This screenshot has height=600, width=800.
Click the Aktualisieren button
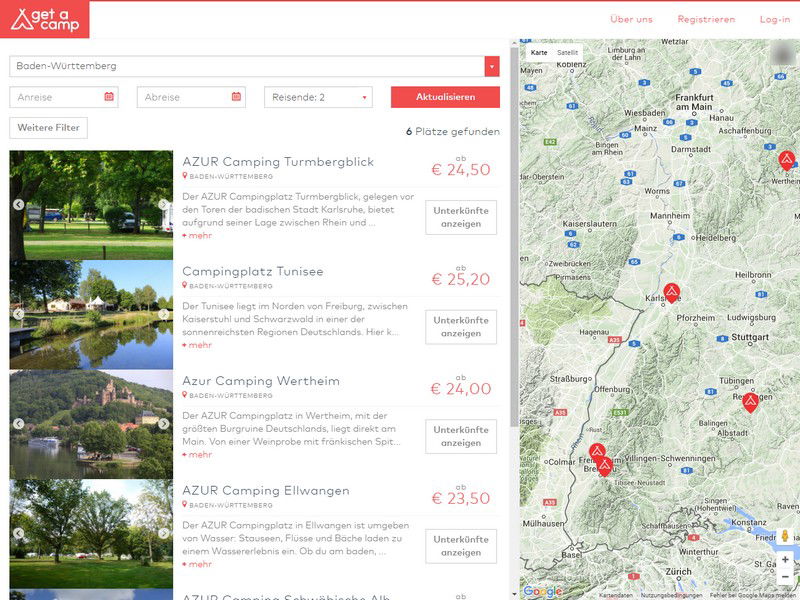pyautogui.click(x=445, y=97)
